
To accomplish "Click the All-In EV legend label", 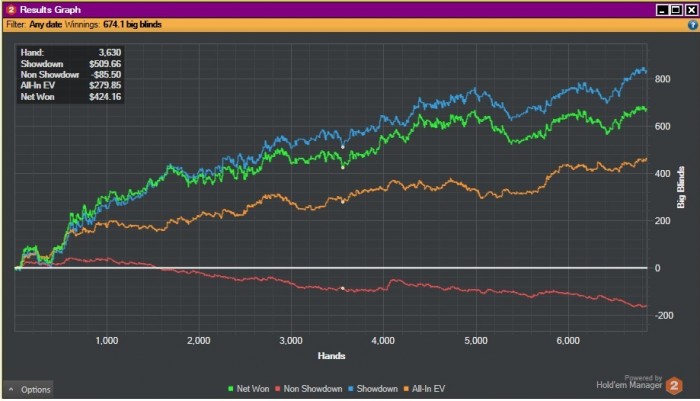I will coord(429,389).
